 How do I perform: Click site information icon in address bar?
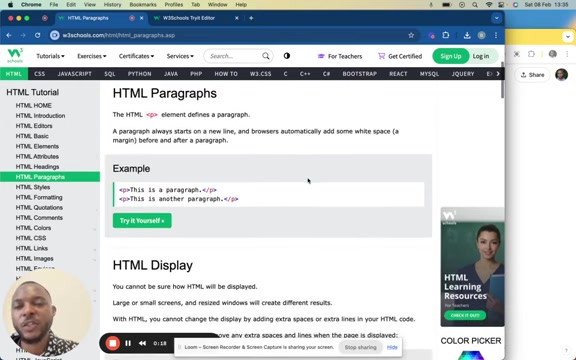(55, 35)
